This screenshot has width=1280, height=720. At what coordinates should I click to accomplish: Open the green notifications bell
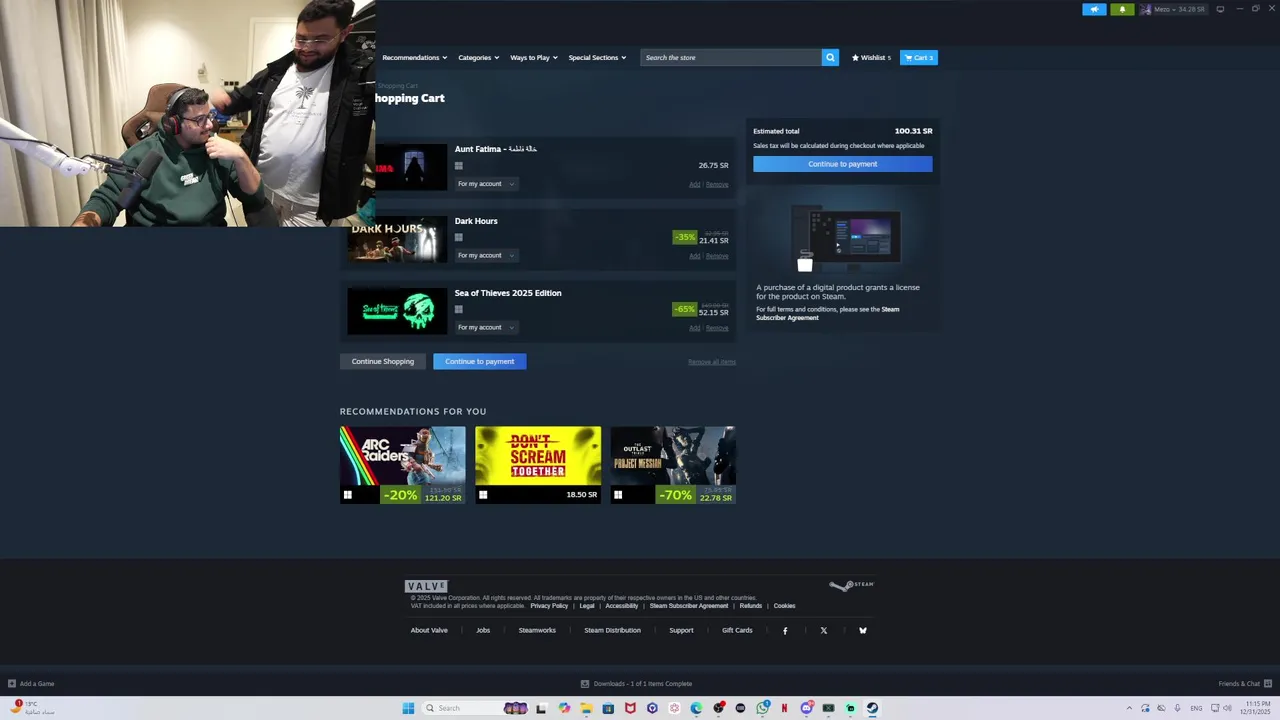click(x=1122, y=9)
